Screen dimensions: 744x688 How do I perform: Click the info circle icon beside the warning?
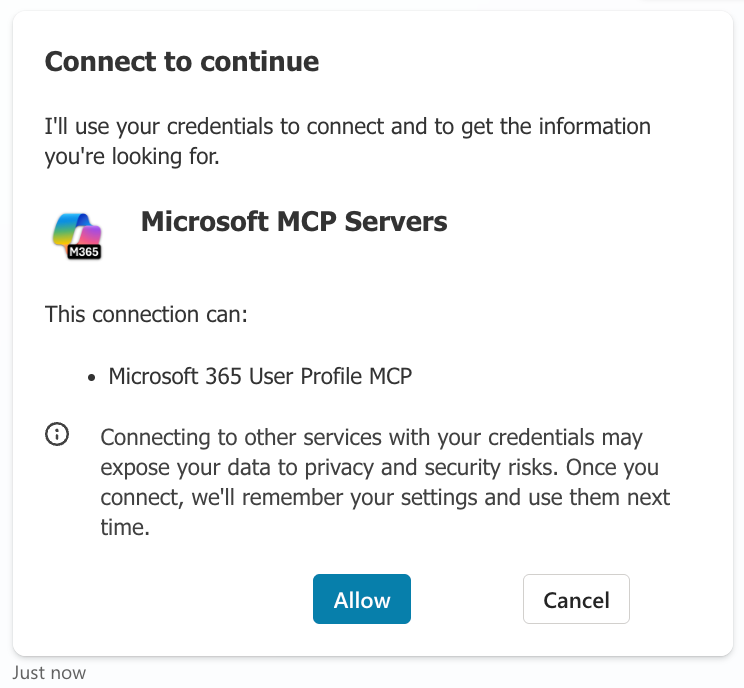coord(58,435)
